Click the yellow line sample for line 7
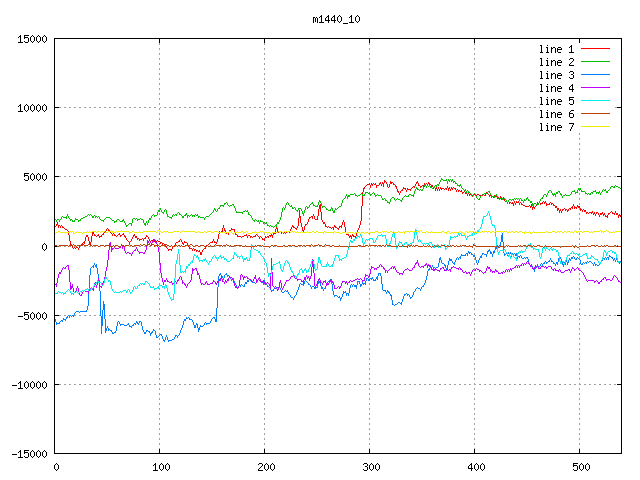Screen dimensions: 640x480 click(x=596, y=127)
